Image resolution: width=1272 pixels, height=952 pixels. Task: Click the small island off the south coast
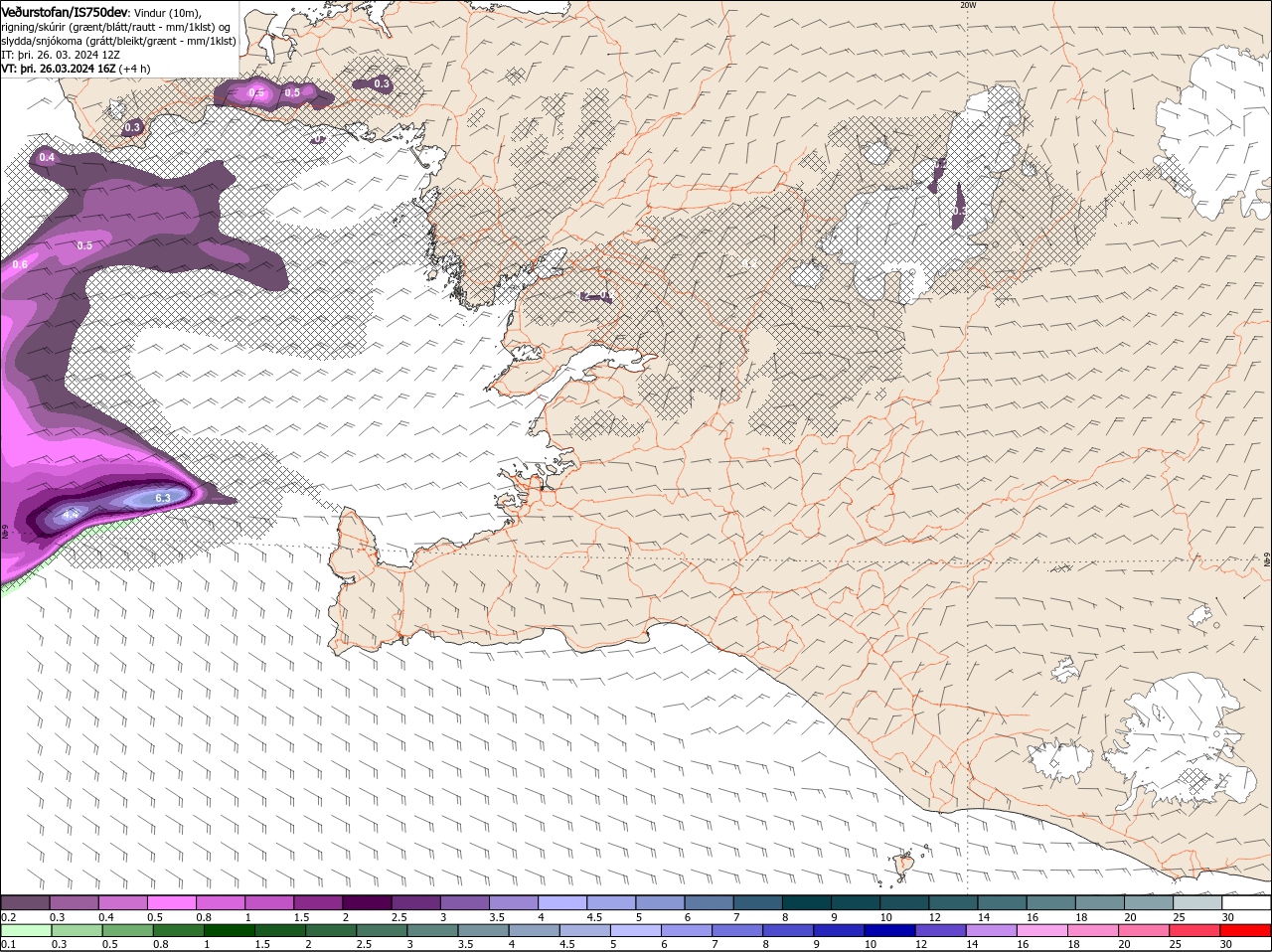tap(904, 865)
